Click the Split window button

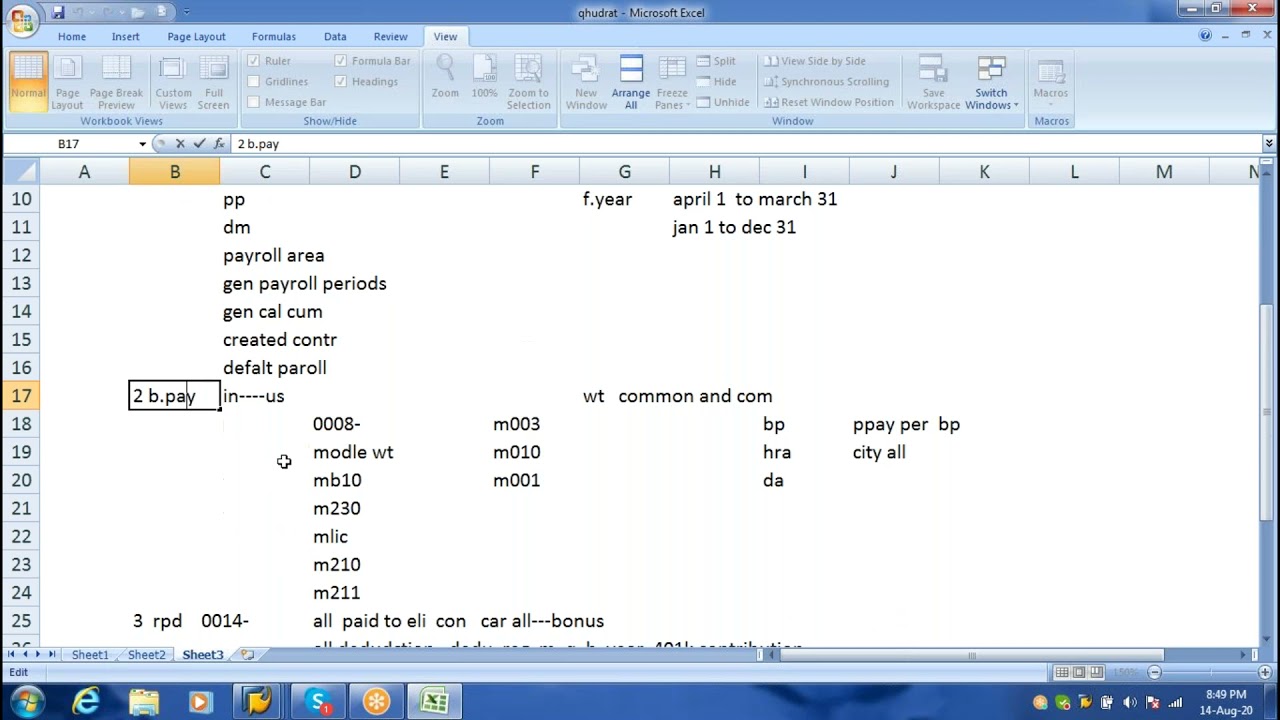click(716, 61)
